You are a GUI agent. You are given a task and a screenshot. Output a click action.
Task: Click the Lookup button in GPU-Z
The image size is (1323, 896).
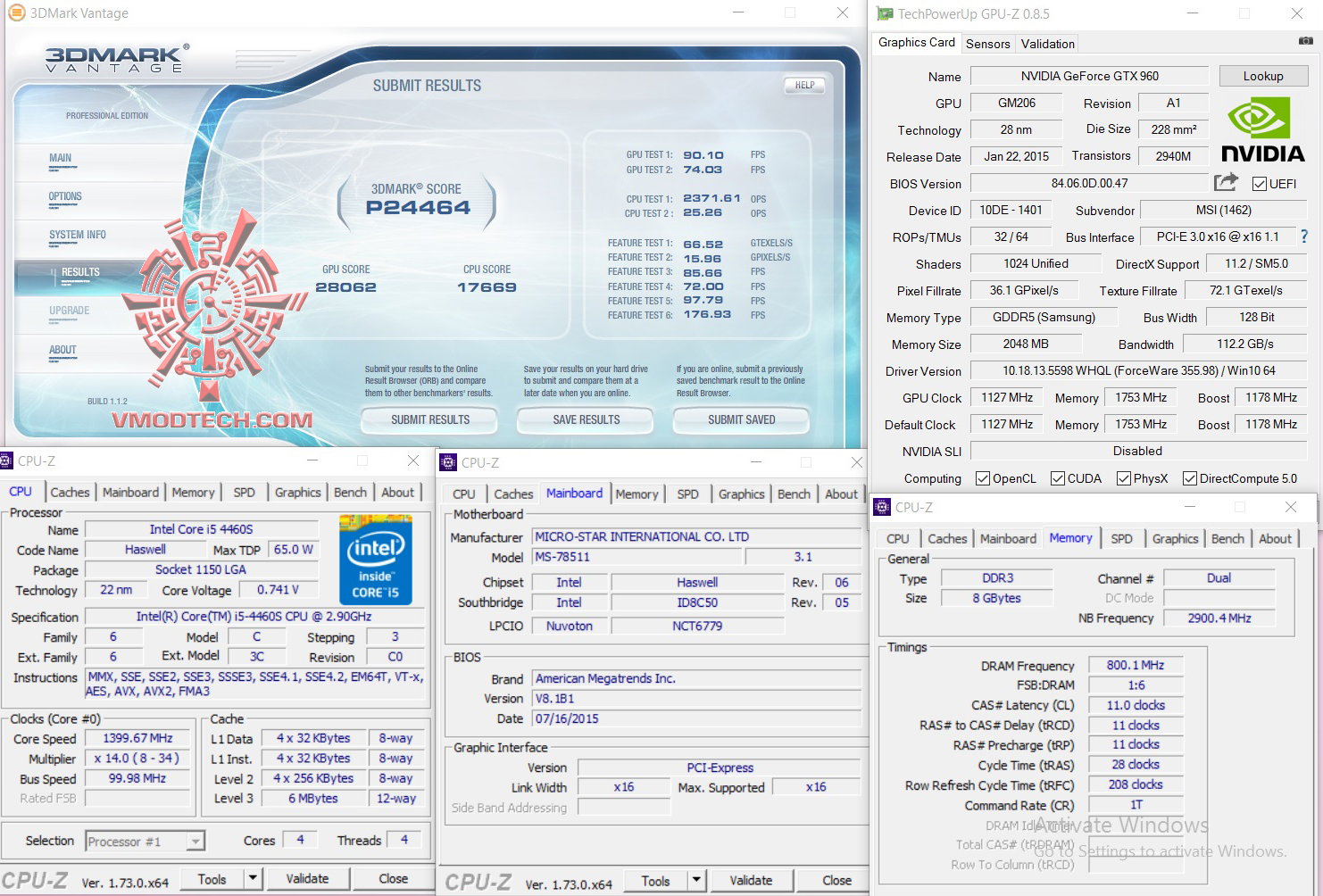1263,76
